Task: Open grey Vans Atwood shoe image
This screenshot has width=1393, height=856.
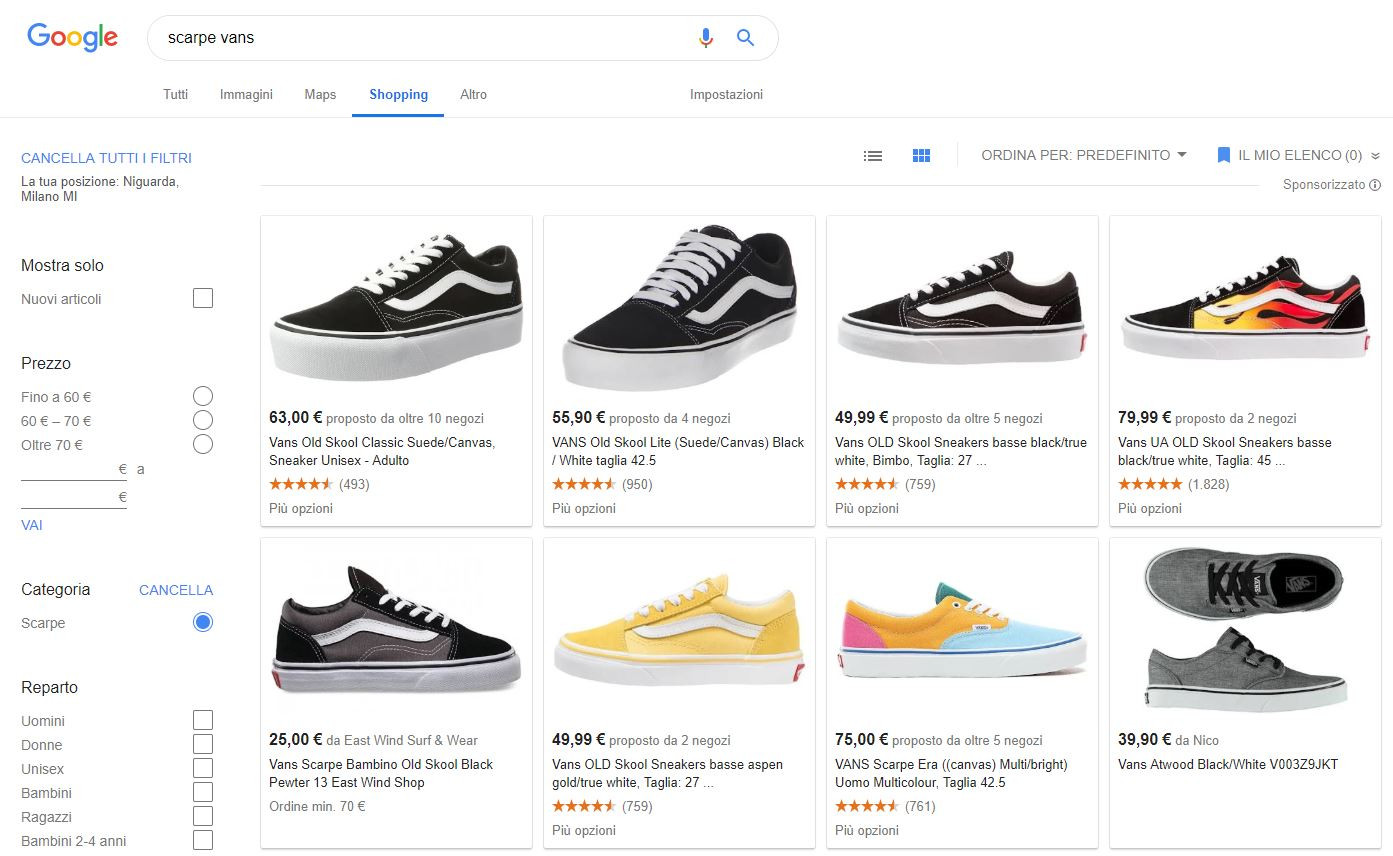Action: click(1245, 630)
